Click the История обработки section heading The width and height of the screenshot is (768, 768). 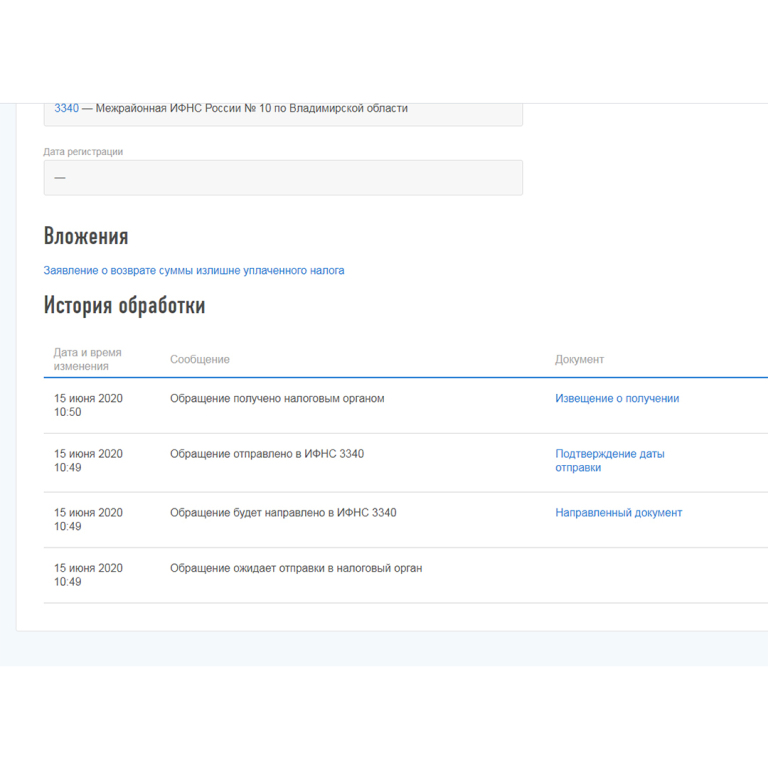[124, 306]
